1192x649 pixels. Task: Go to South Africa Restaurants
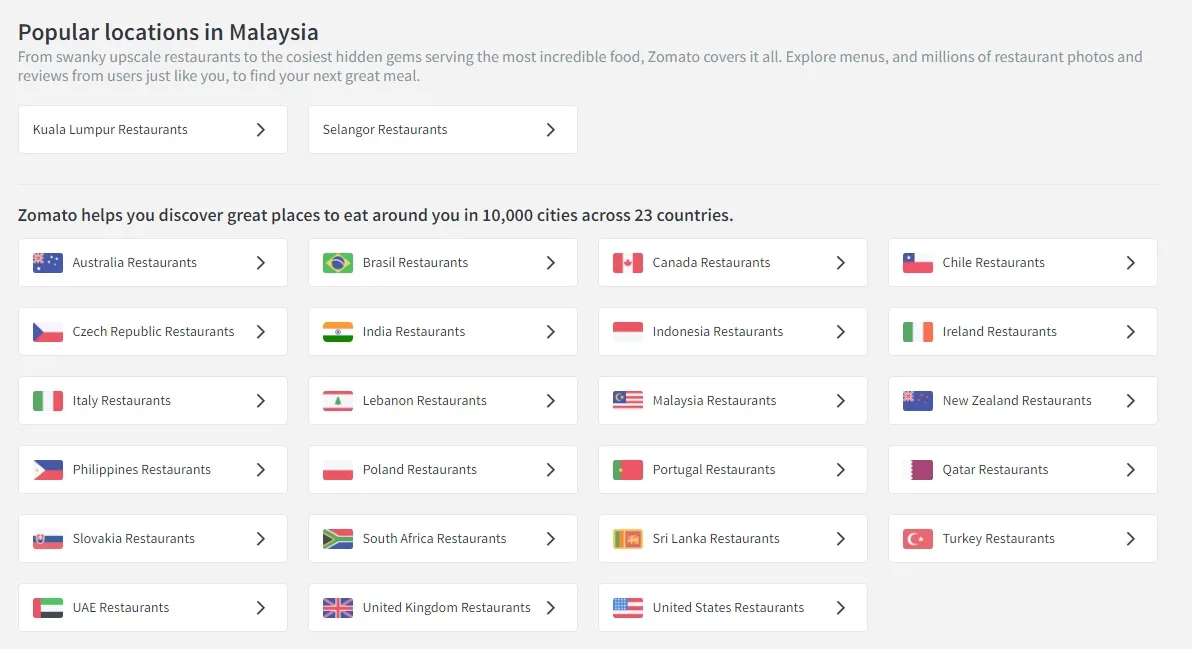click(x=442, y=539)
